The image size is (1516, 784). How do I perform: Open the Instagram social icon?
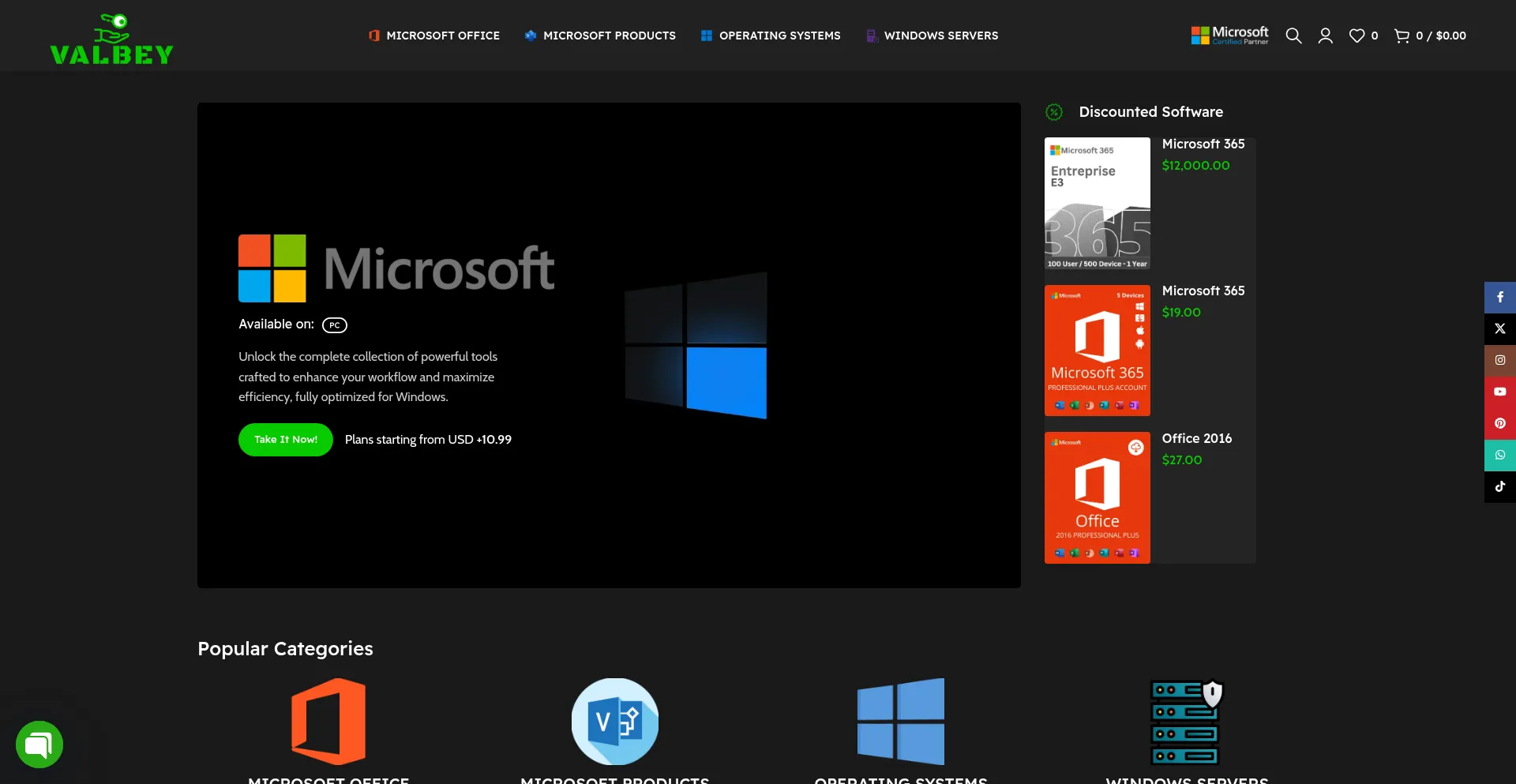pos(1500,361)
